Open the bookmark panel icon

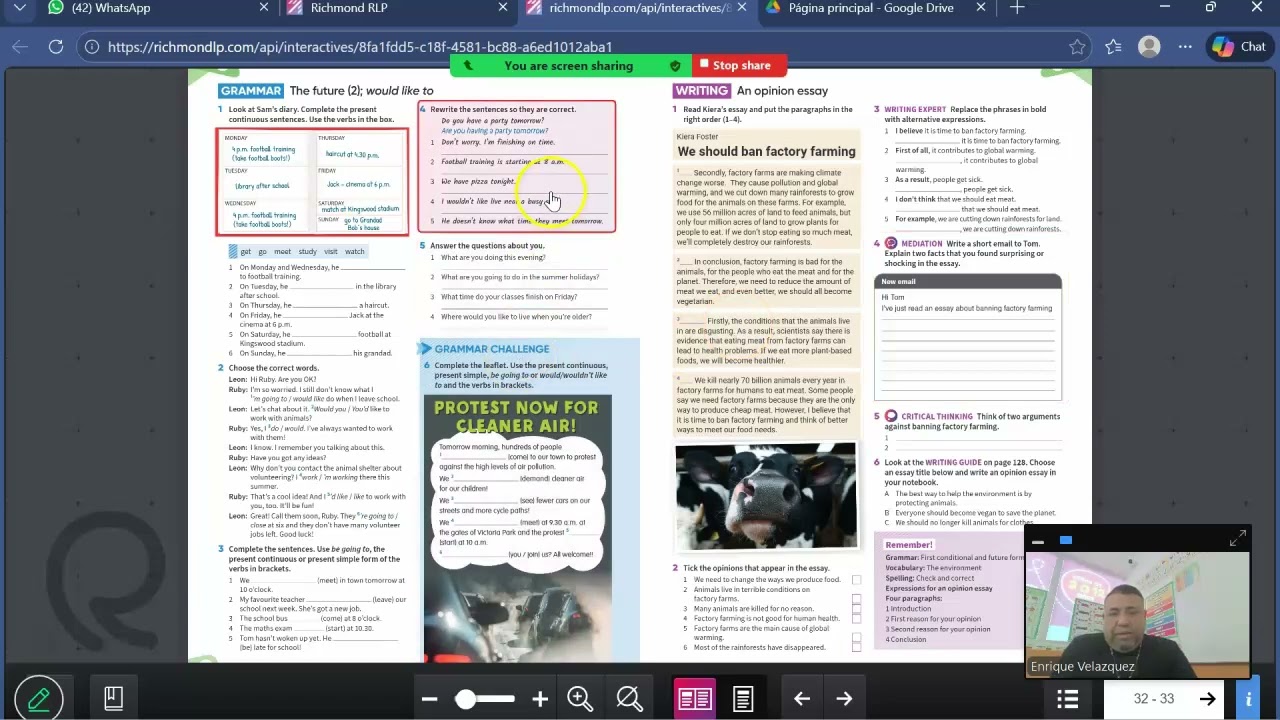(113, 698)
